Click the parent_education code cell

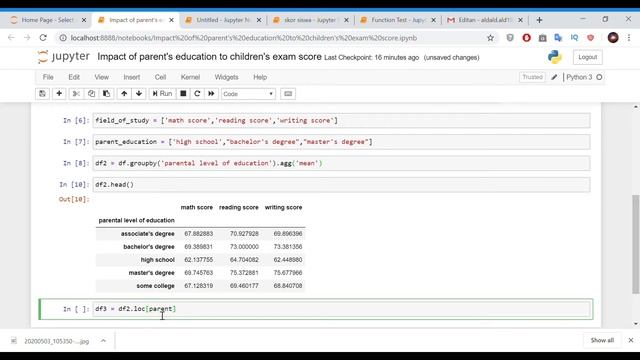[x=341, y=142]
